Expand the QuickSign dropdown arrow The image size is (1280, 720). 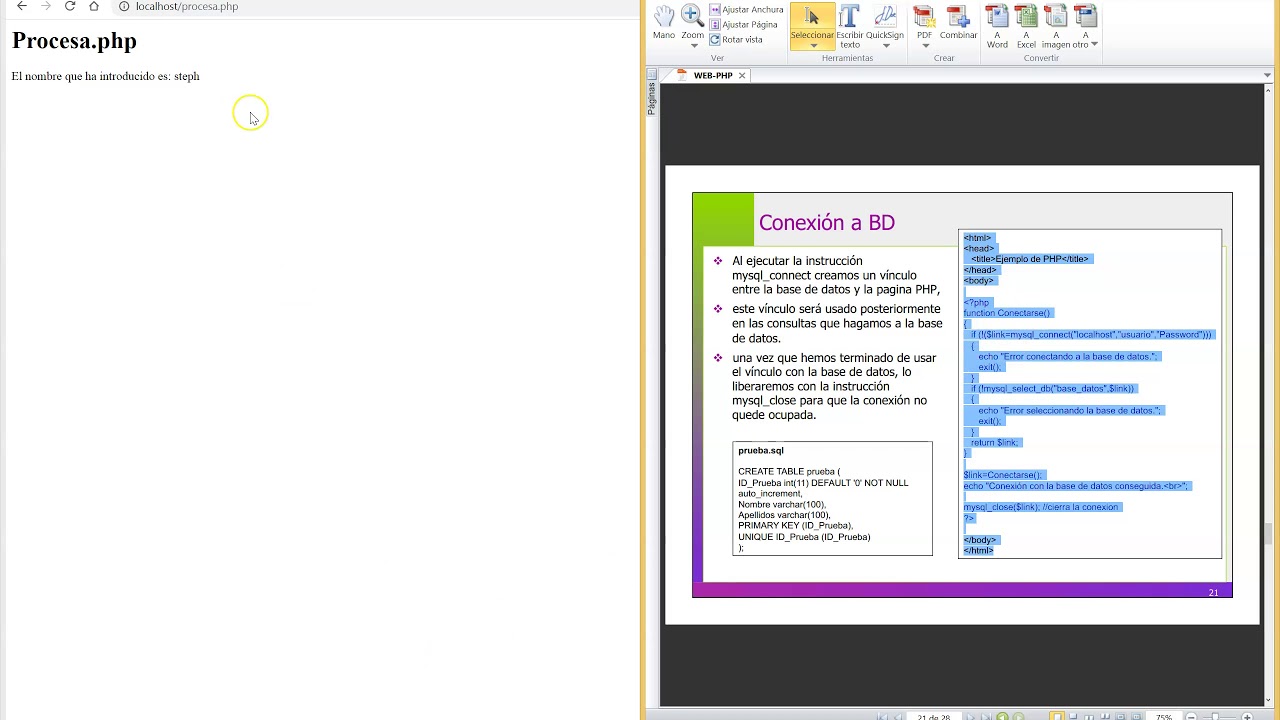point(886,46)
